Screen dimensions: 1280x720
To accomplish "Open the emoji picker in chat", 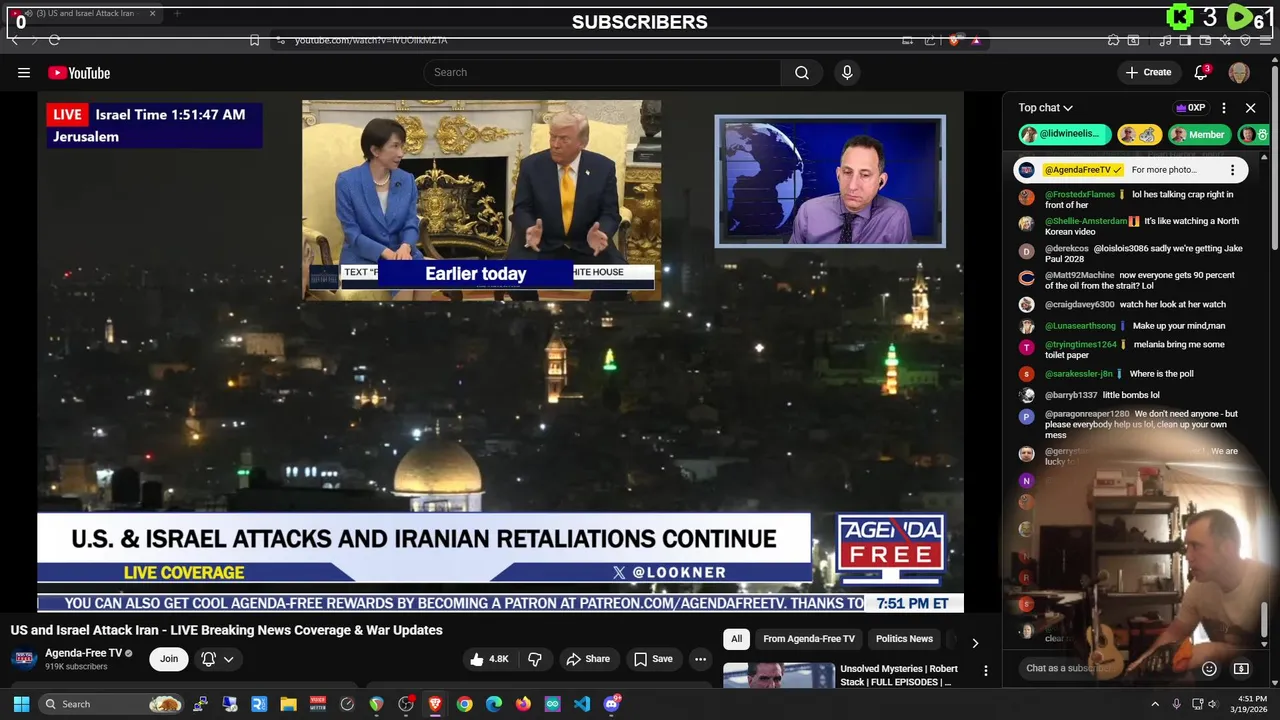I will click(1209, 668).
